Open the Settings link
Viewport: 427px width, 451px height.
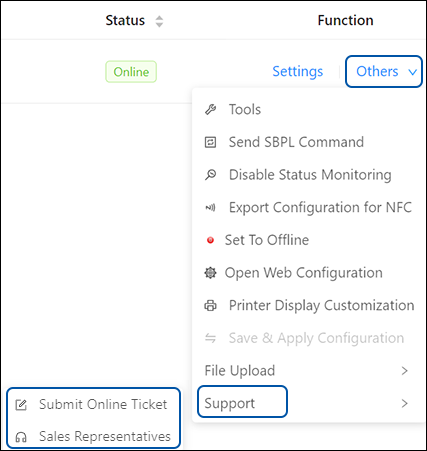(x=298, y=71)
